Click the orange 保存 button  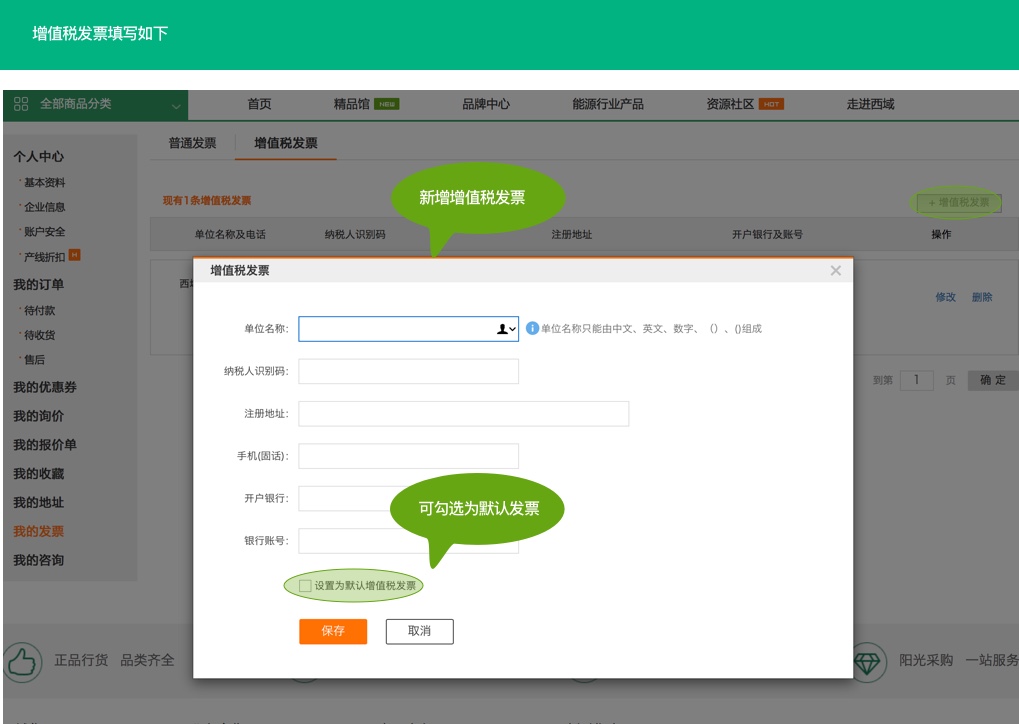333,631
